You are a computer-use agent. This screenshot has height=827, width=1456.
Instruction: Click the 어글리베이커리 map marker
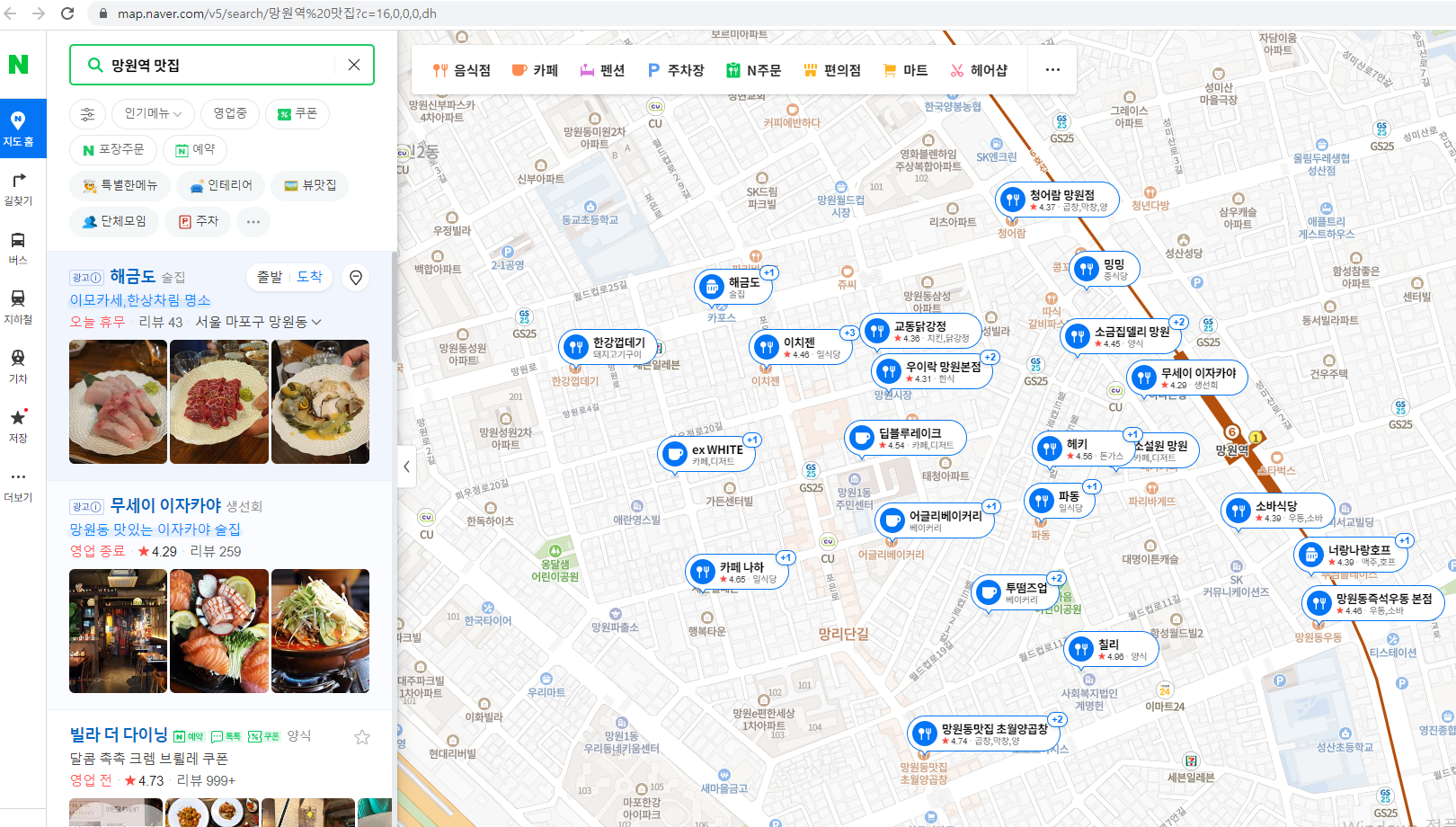click(x=935, y=520)
